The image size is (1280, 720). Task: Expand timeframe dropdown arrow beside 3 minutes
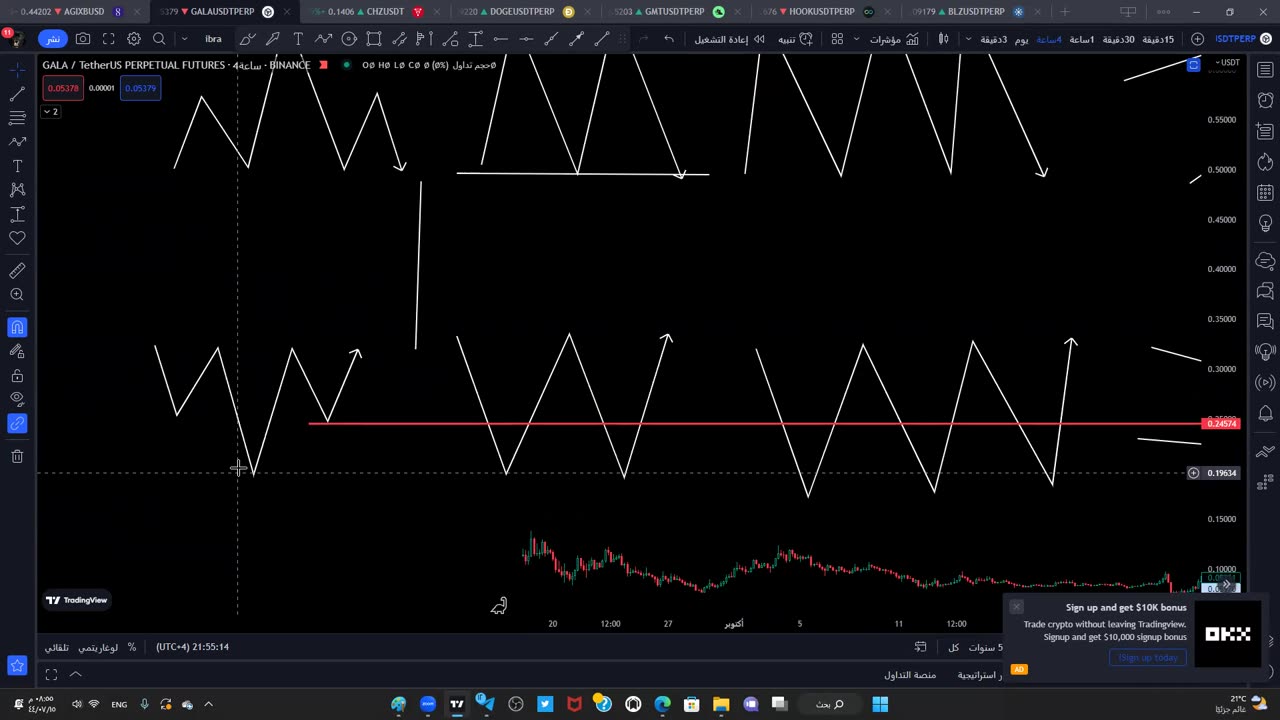(x=968, y=39)
